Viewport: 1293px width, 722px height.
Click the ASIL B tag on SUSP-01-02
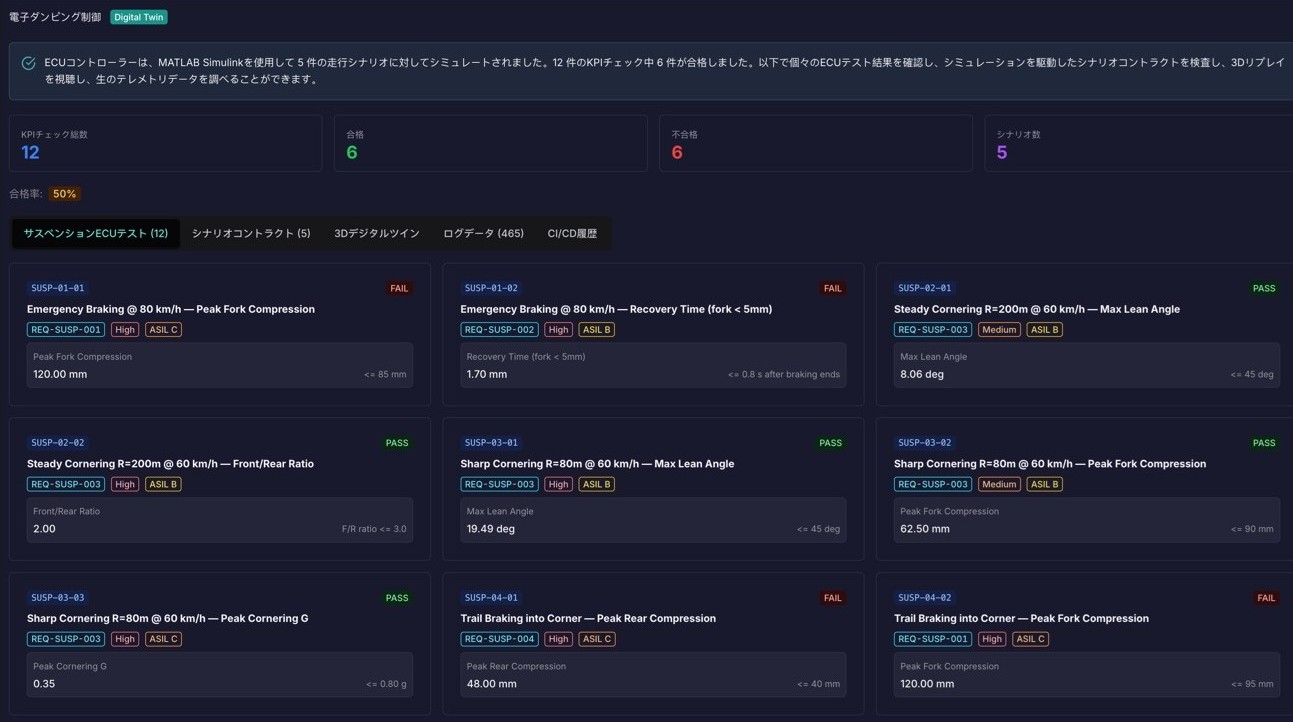point(597,330)
